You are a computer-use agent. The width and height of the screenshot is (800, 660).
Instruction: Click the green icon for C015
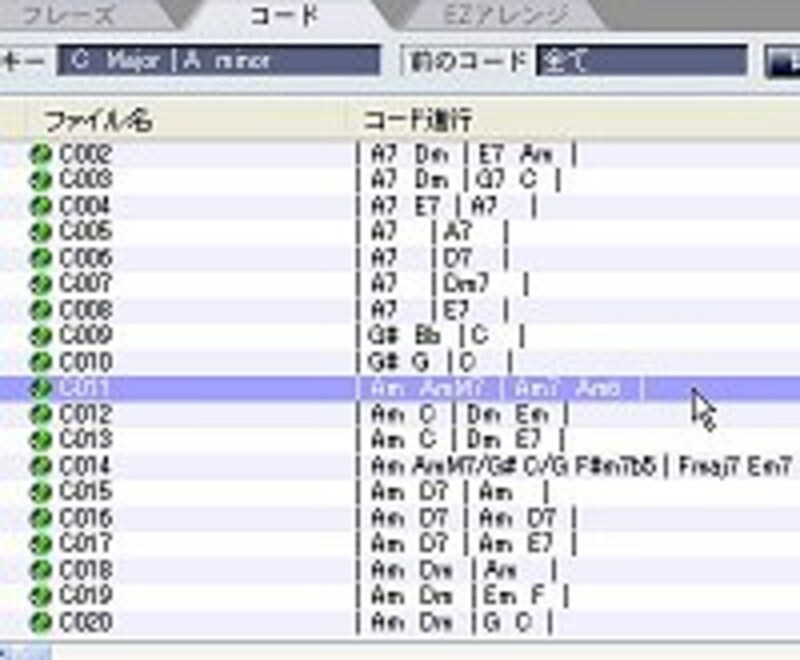pos(40,492)
